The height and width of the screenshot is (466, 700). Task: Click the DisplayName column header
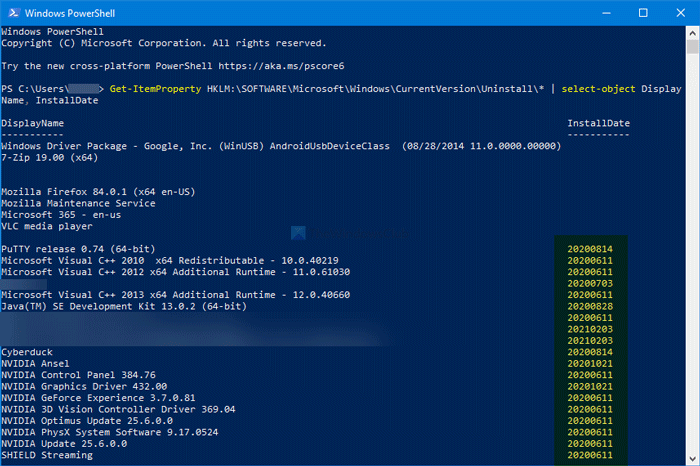pyautogui.click(x=34, y=122)
